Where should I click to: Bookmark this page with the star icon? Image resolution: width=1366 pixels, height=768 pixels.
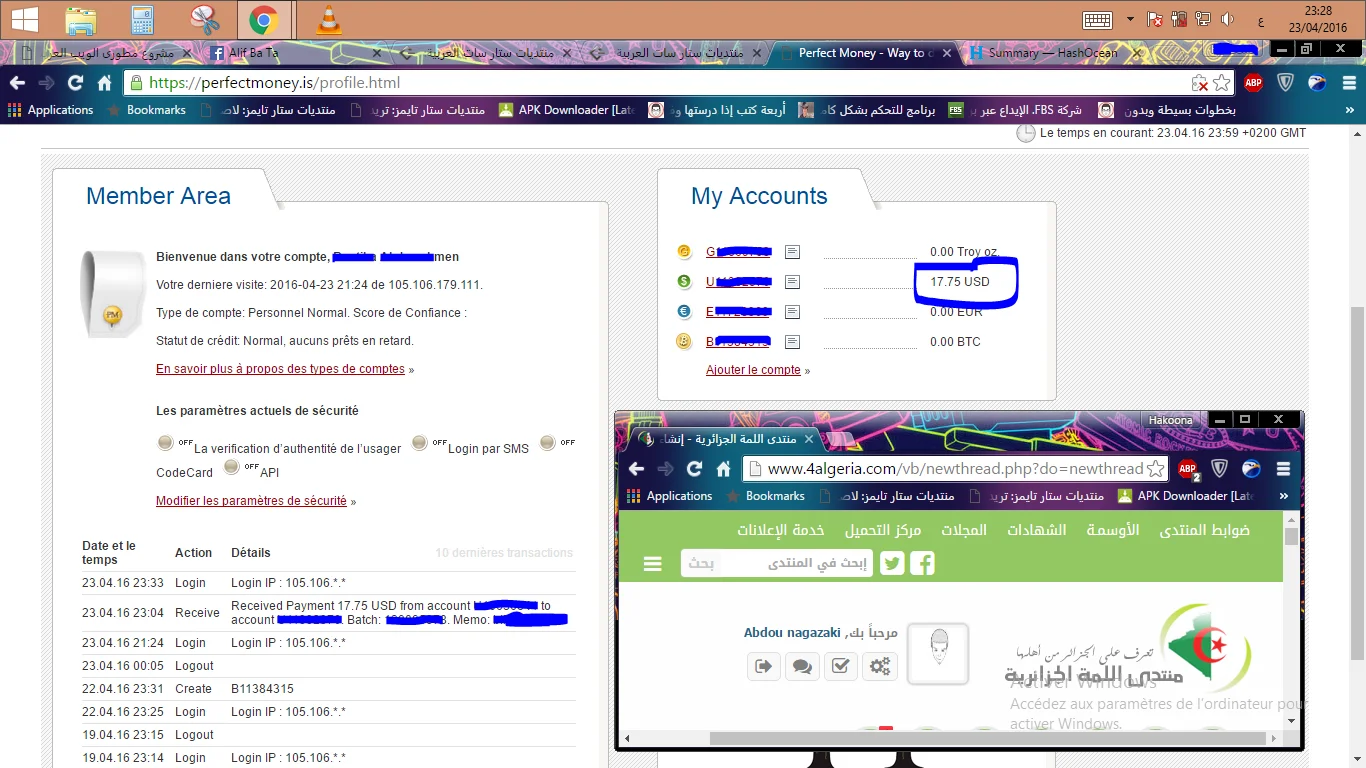[x=1221, y=83]
